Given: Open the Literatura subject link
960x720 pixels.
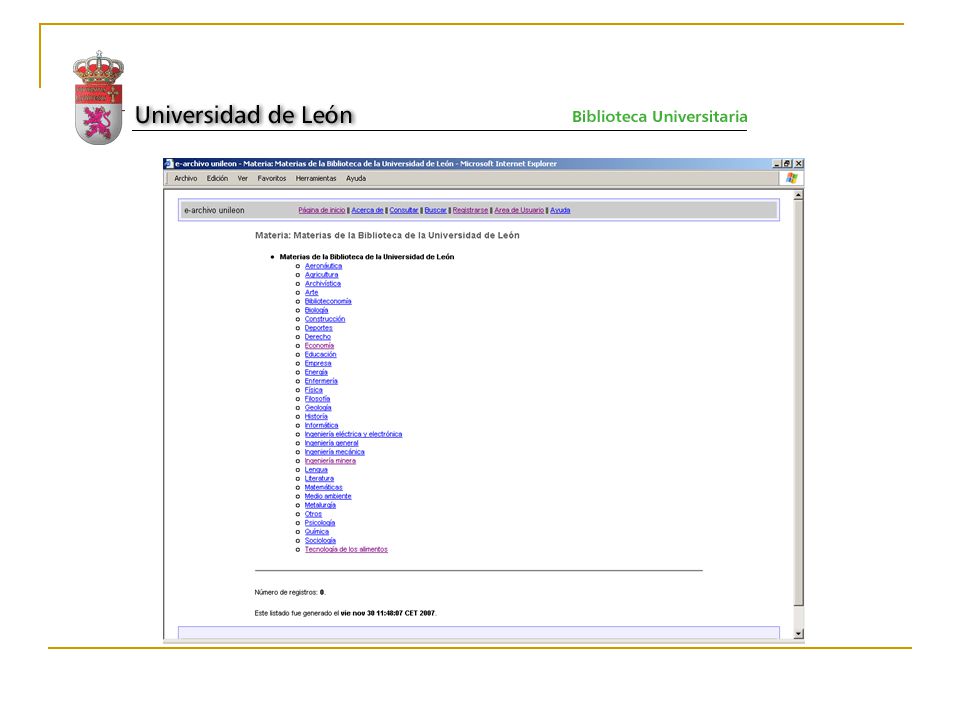Looking at the screenshot, I should pos(320,479).
